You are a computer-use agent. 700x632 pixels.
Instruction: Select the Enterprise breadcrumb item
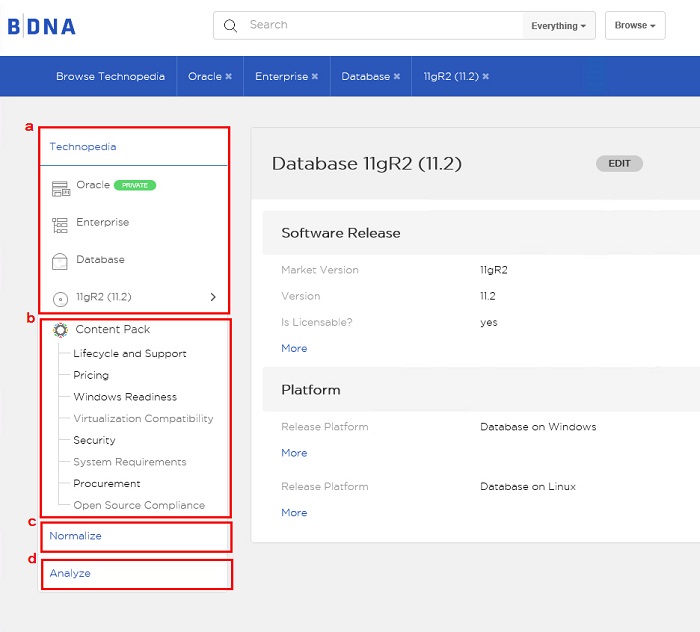[281, 76]
